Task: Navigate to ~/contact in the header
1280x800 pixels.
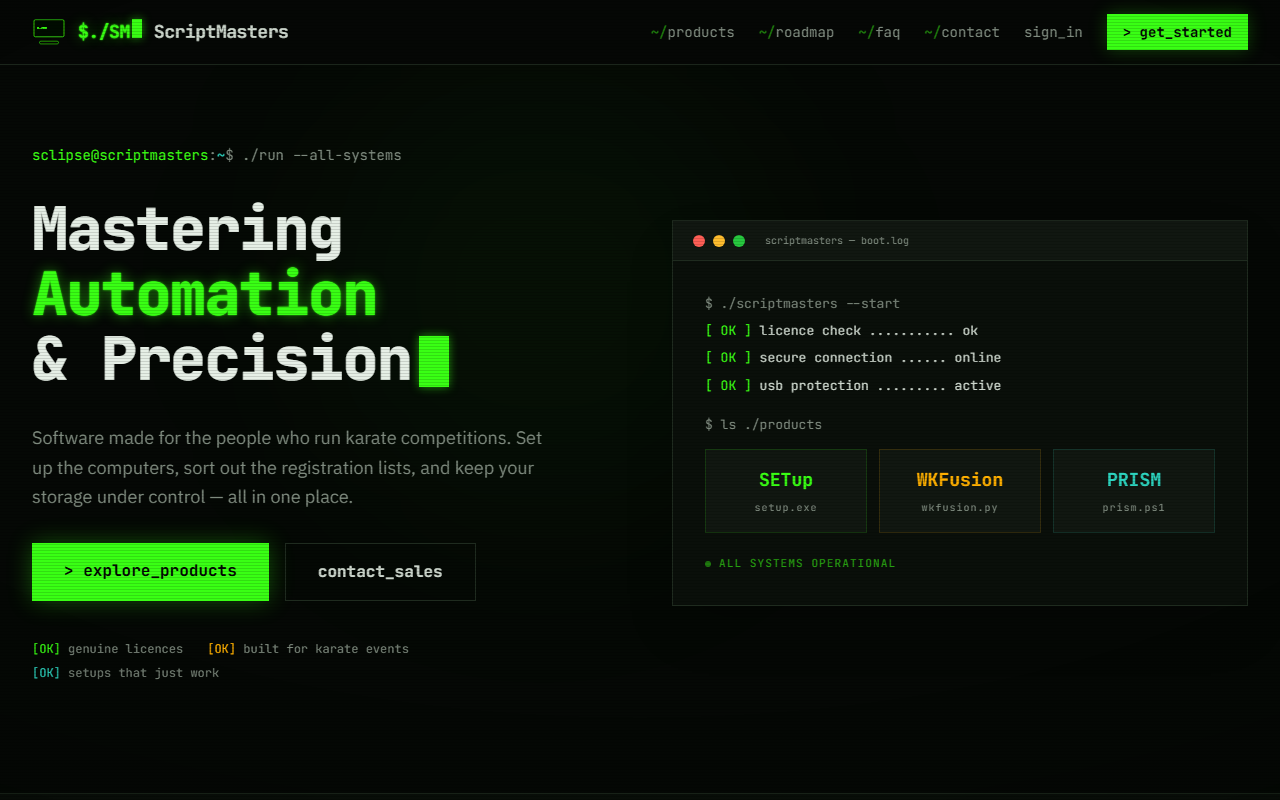Action: 962,32
